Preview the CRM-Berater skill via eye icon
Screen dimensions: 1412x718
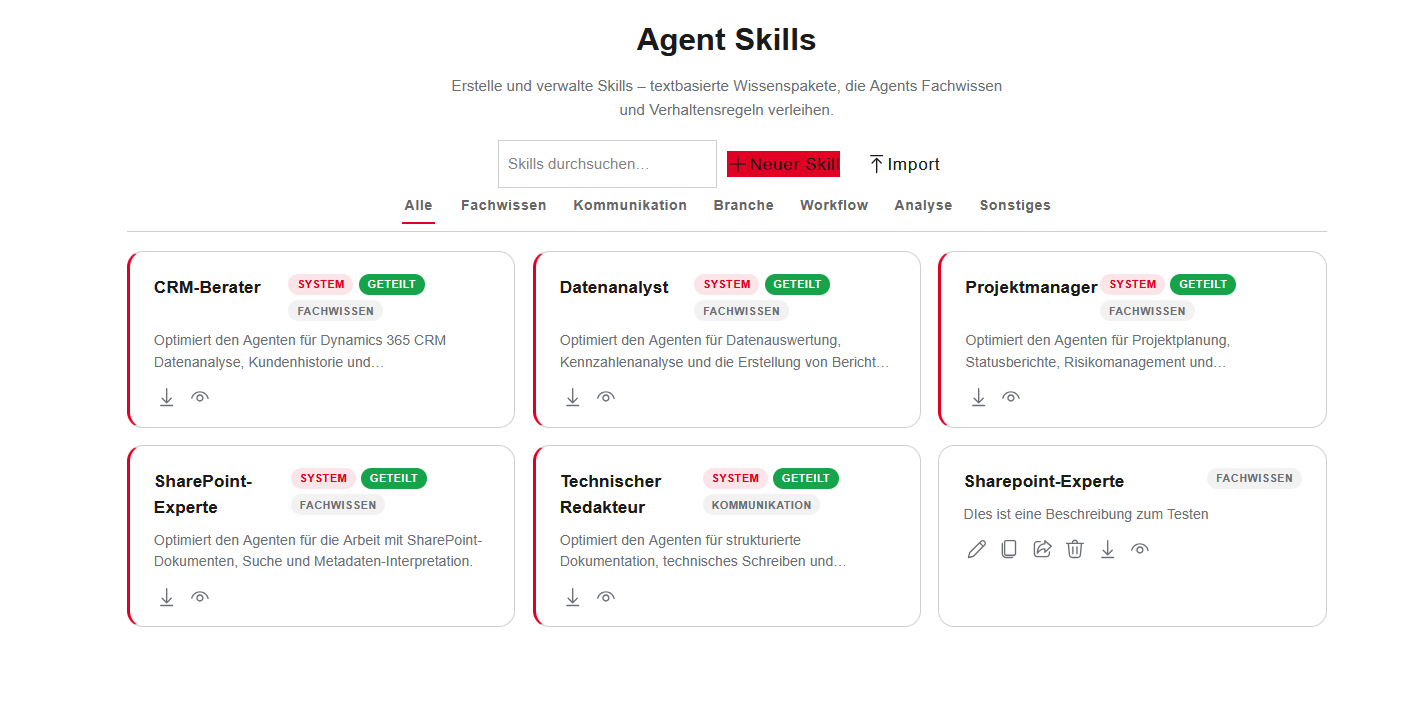click(200, 398)
